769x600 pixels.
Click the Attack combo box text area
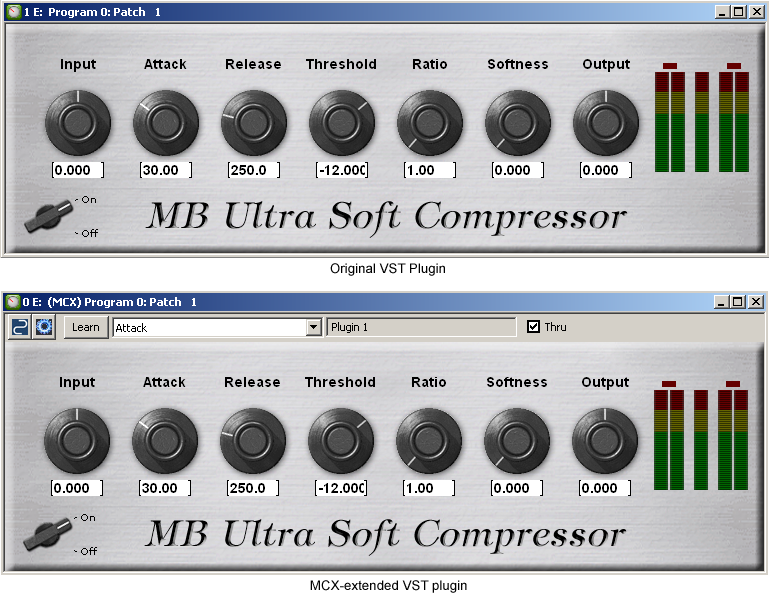[208, 327]
